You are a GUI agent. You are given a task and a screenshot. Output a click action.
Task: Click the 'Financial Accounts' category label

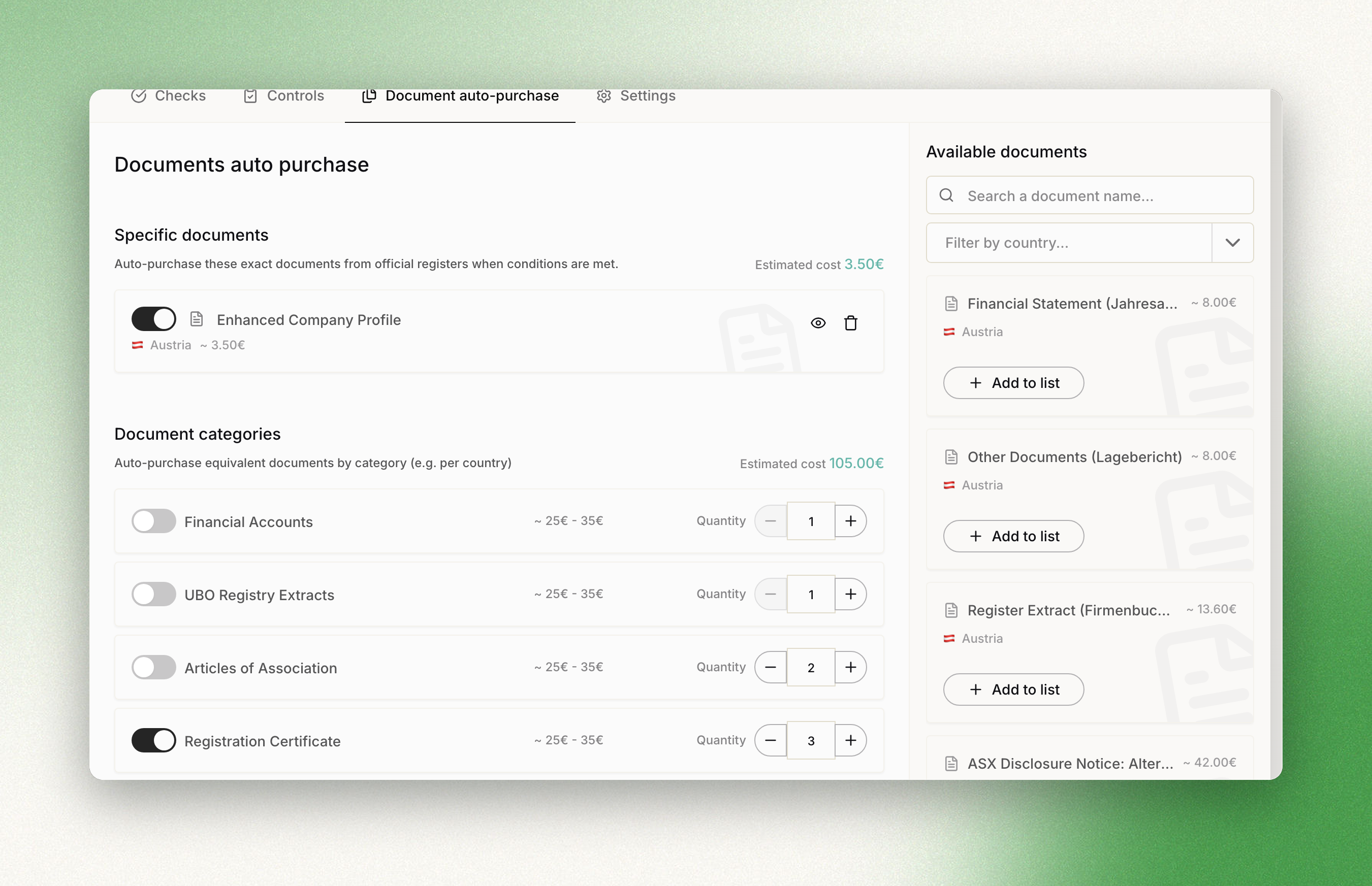[x=248, y=522]
